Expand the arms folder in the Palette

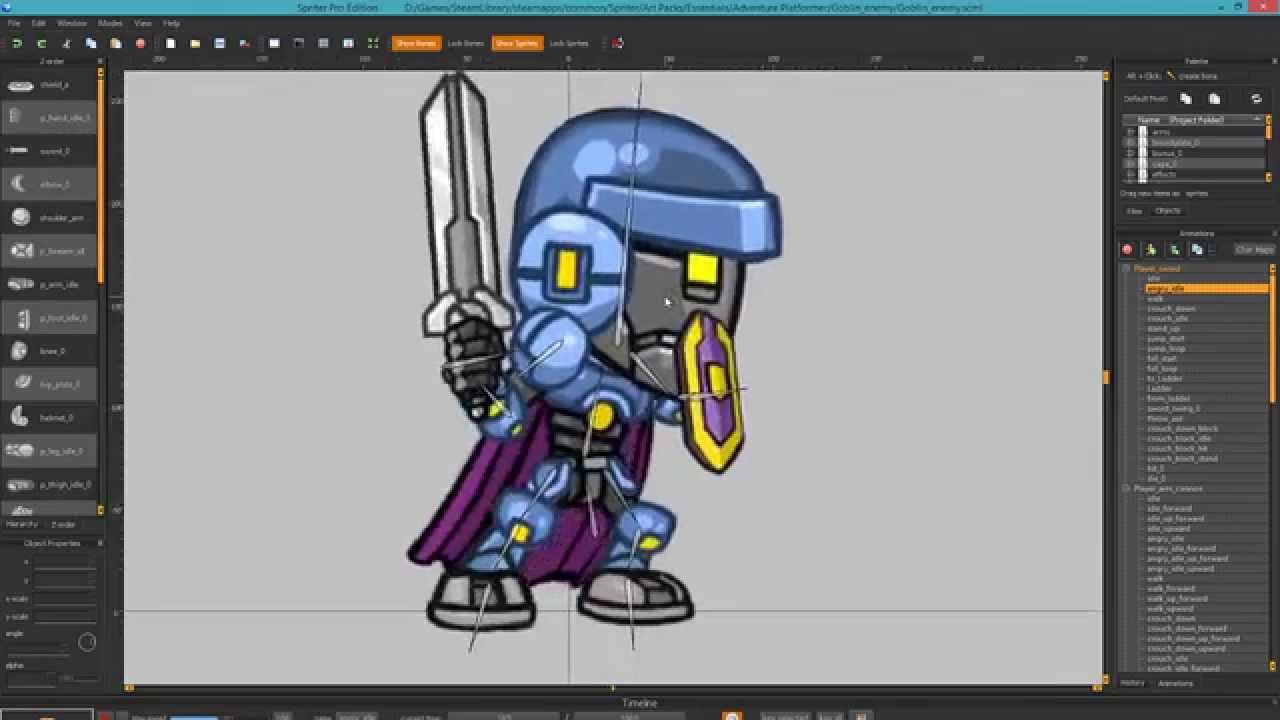(1130, 131)
